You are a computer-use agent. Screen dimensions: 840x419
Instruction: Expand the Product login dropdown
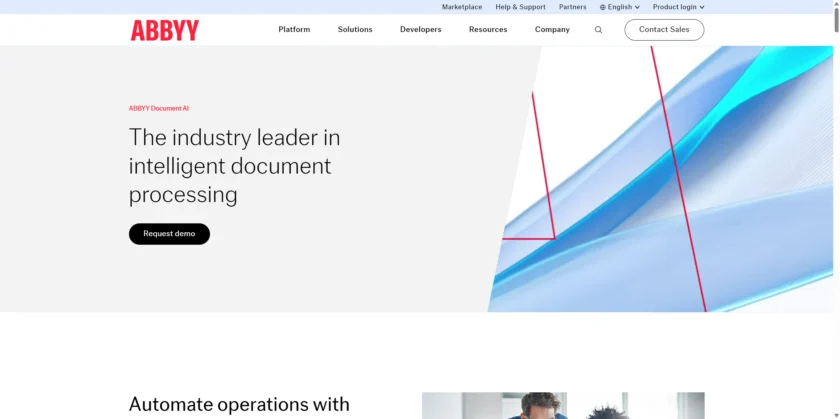(x=678, y=7)
